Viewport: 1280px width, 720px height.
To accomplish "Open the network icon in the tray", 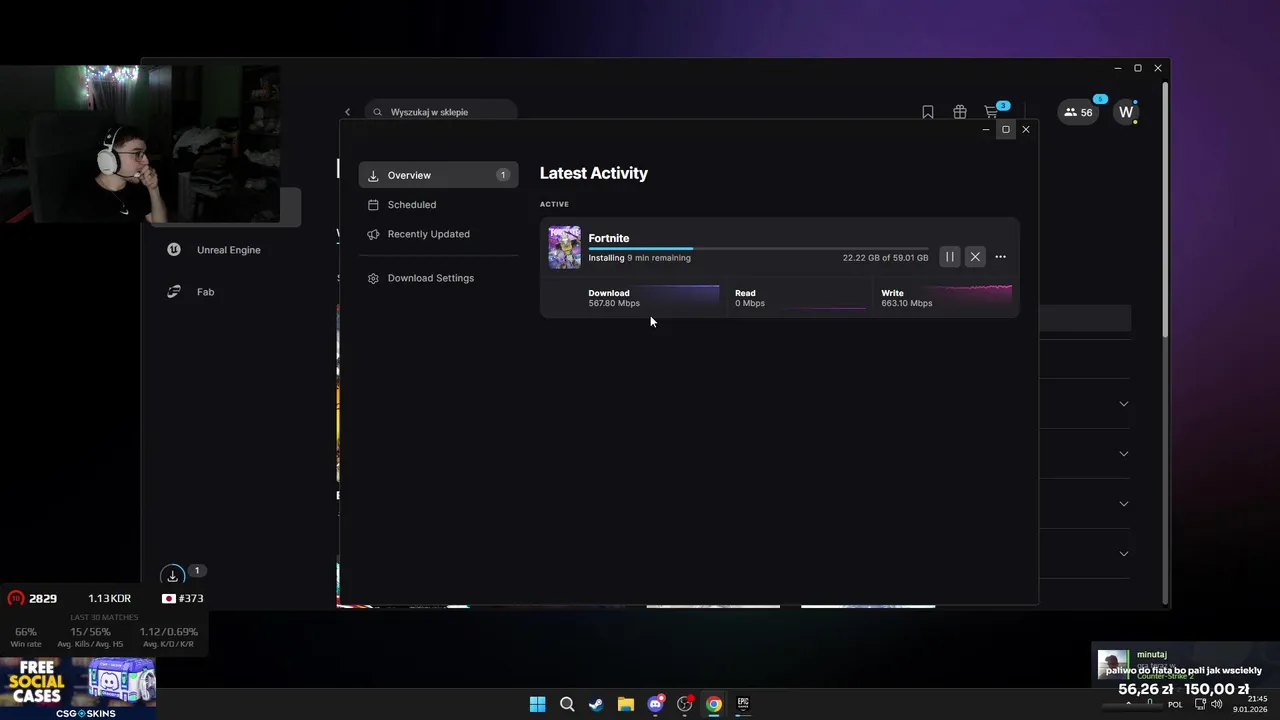I will (1201, 704).
